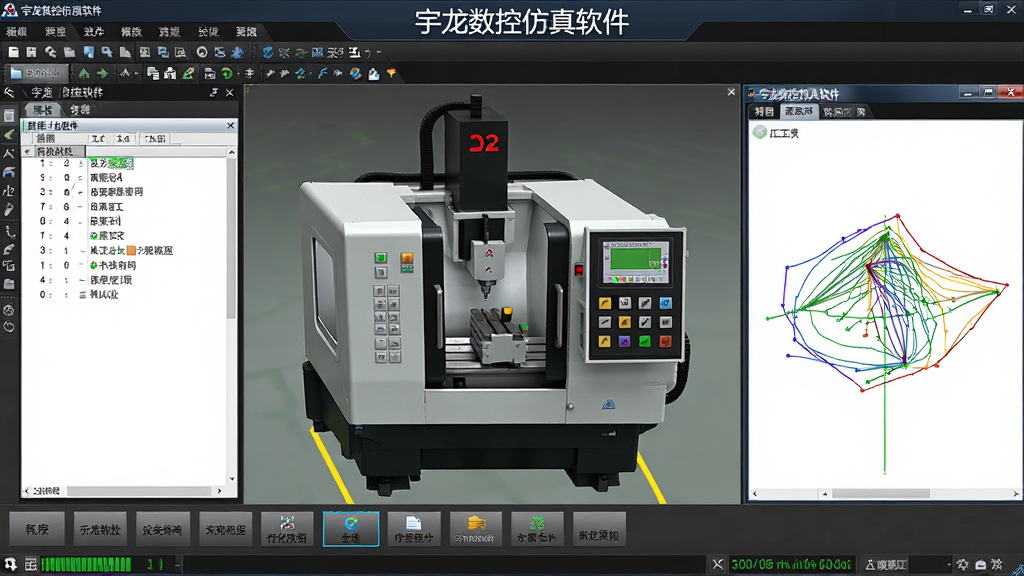Select the green-highlighted row "1 : 2"
This screenshot has height=576, width=1024.
pos(124,163)
